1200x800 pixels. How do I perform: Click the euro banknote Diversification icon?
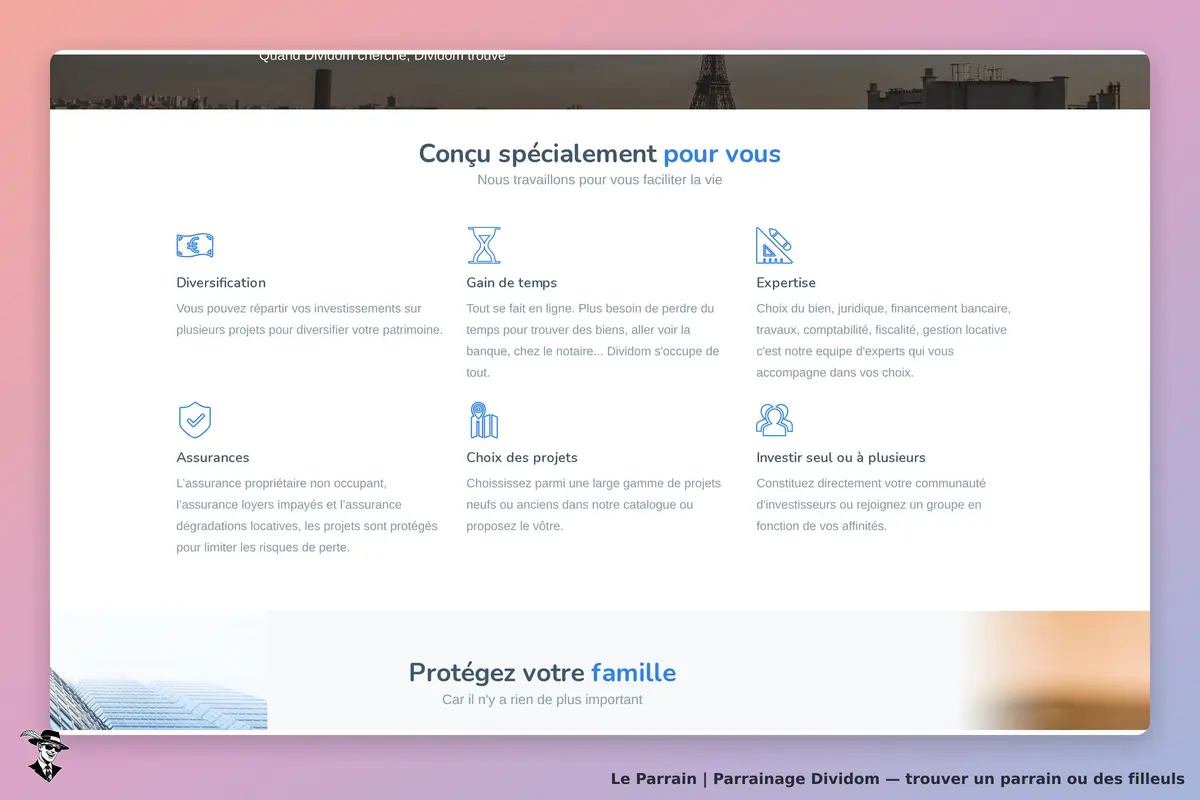pyautogui.click(x=195, y=245)
